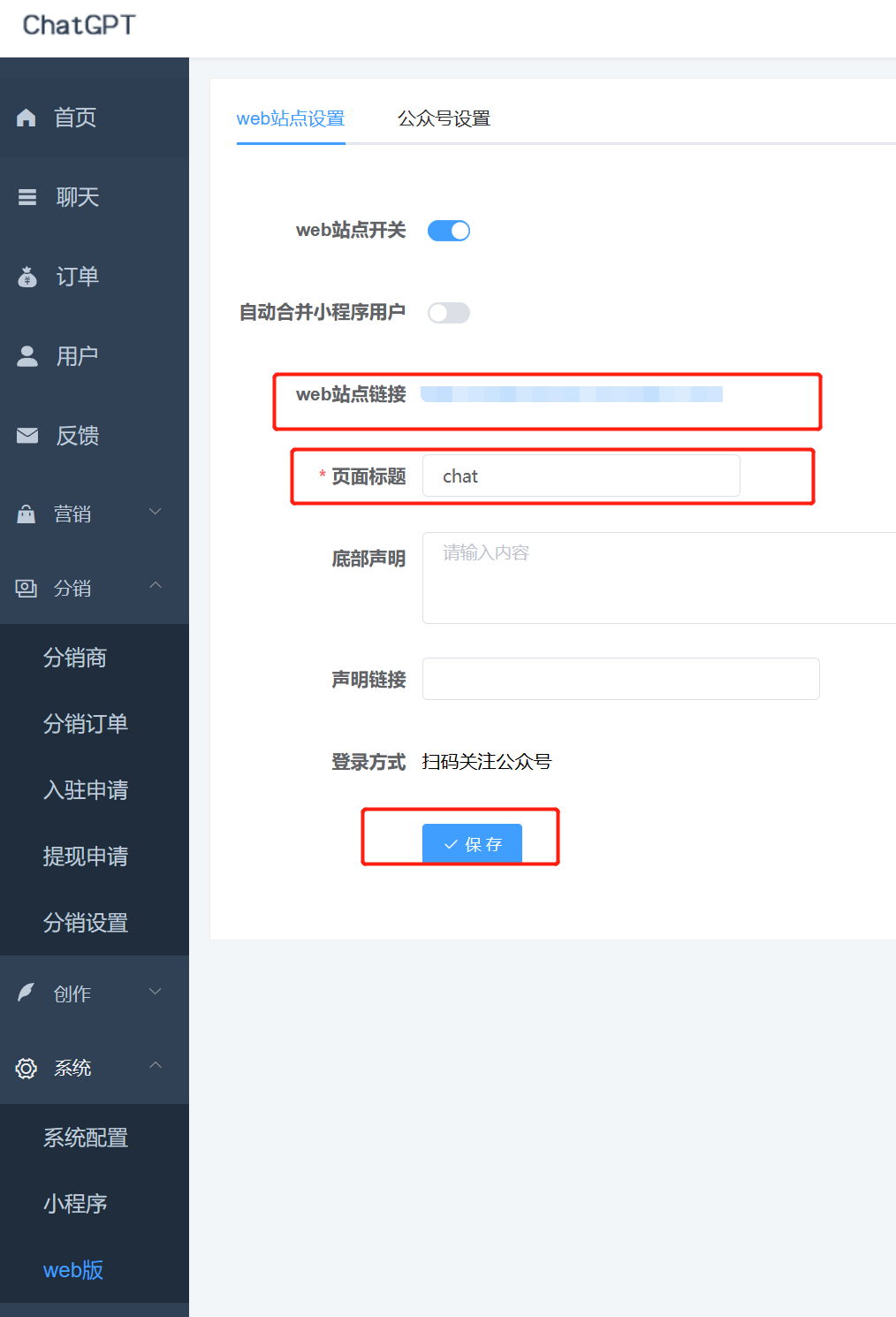Click the gear icon beside 系统
This screenshot has height=1317, width=896.
pyautogui.click(x=27, y=1068)
